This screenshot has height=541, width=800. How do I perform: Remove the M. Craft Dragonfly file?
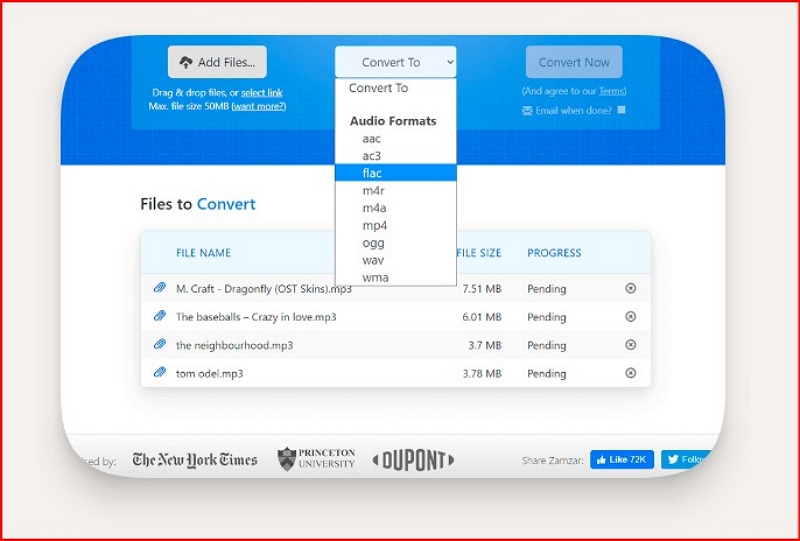click(x=631, y=288)
